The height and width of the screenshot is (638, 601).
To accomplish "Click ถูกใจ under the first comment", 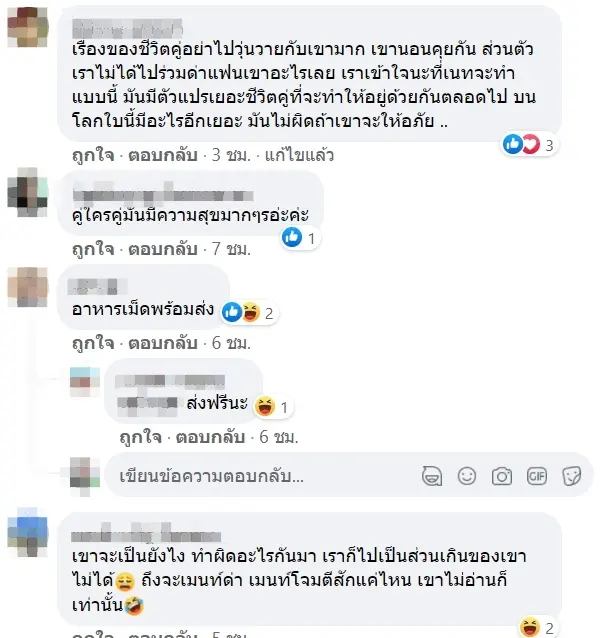I will (93, 155).
